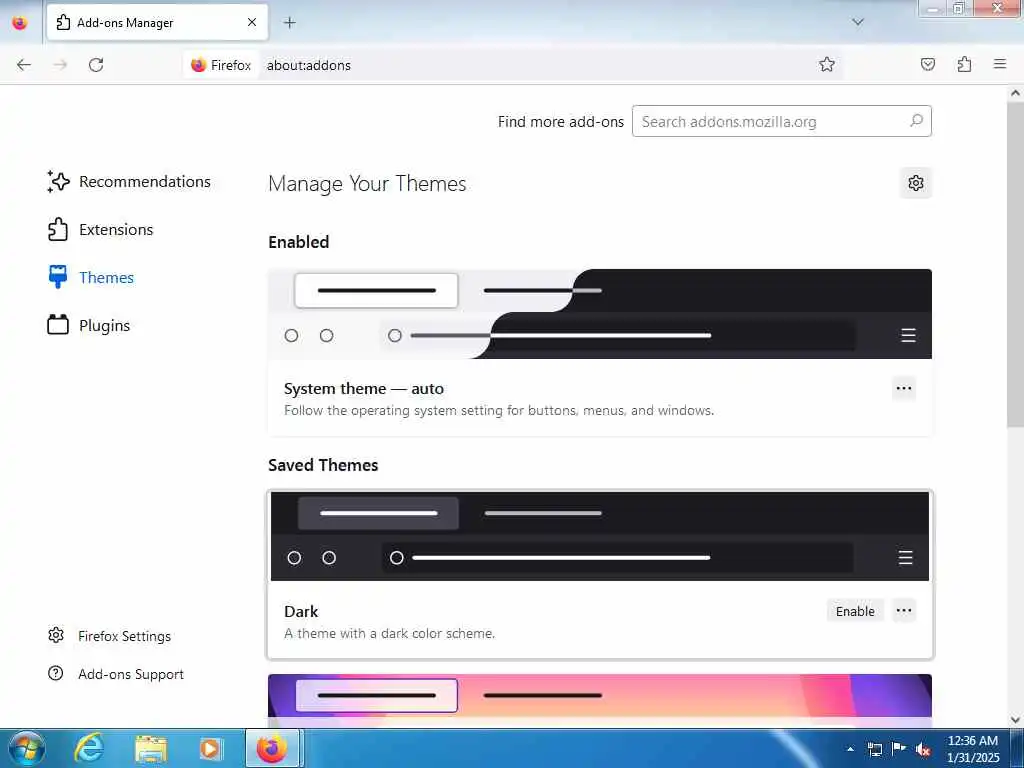Click the Dark theme preview image
The height and width of the screenshot is (768, 1024).
tap(600, 537)
